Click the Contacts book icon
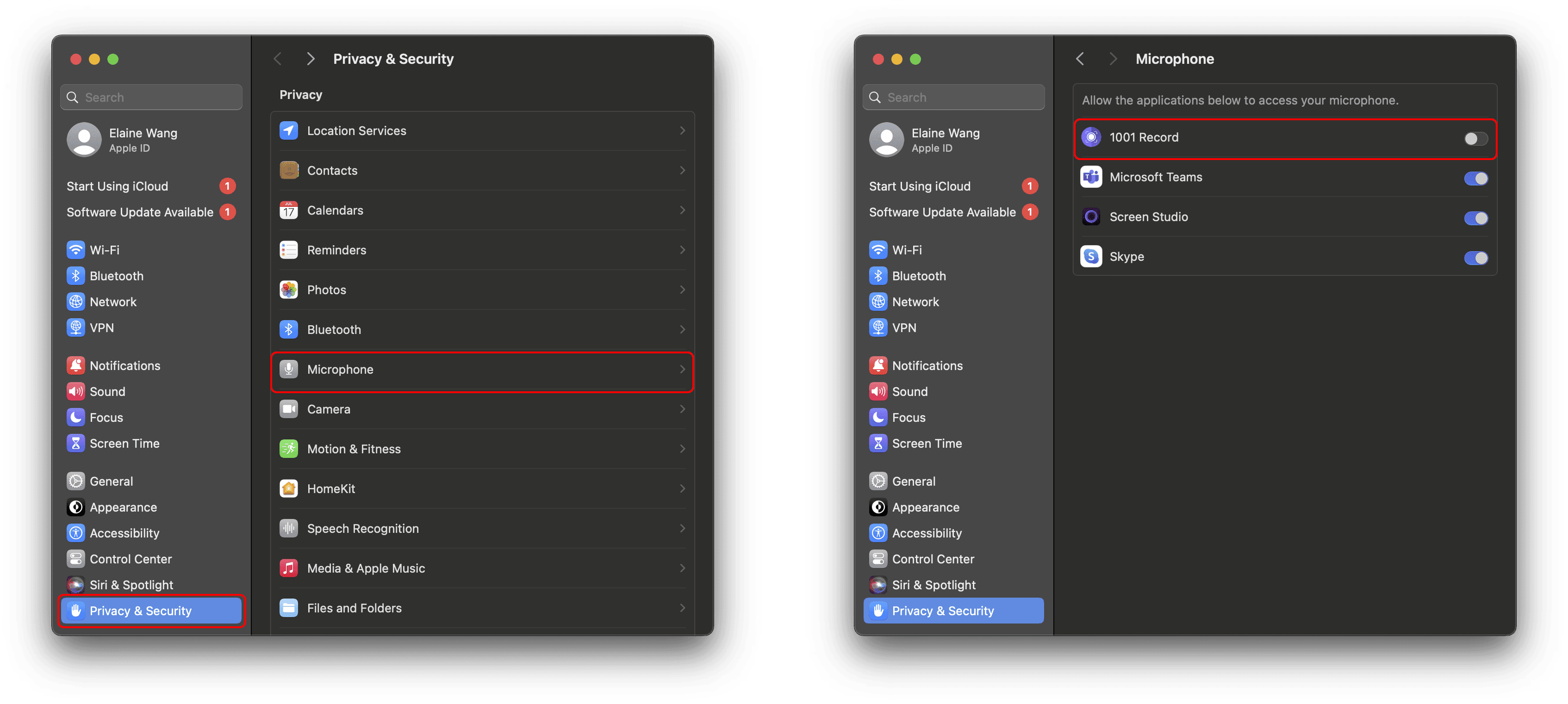Screen dimensions: 1568x704 pyautogui.click(x=288, y=170)
